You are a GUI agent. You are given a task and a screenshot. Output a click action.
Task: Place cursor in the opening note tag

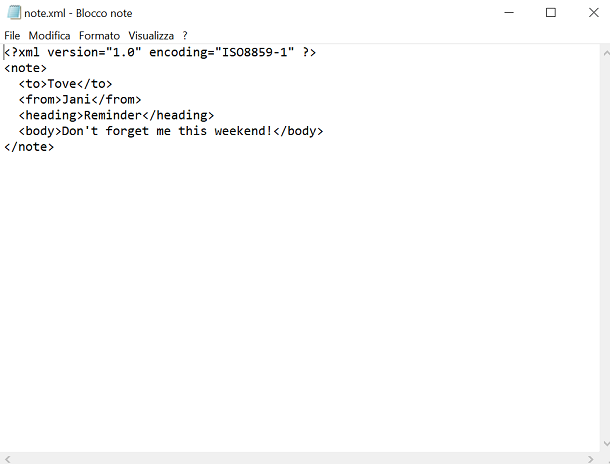pyautogui.click(x=25, y=68)
